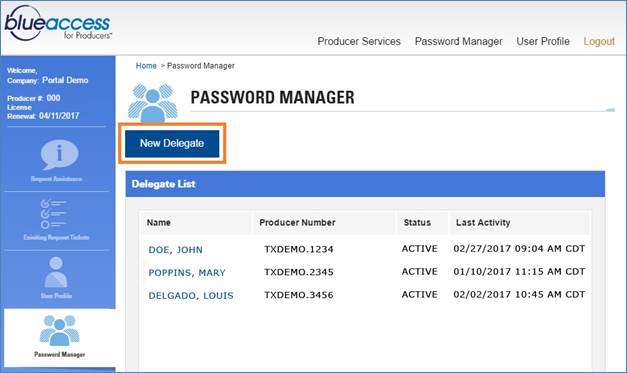
Task: Select the Password Manager sidebar icon
Action: coord(59,330)
